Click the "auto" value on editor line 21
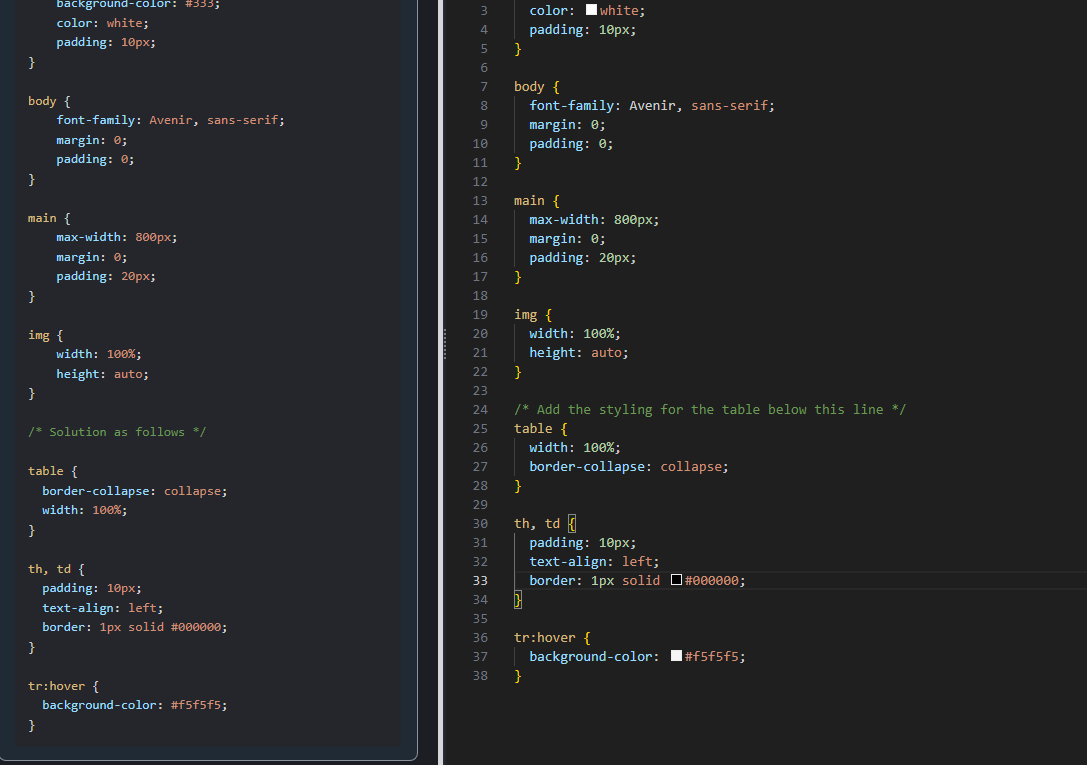 point(606,353)
